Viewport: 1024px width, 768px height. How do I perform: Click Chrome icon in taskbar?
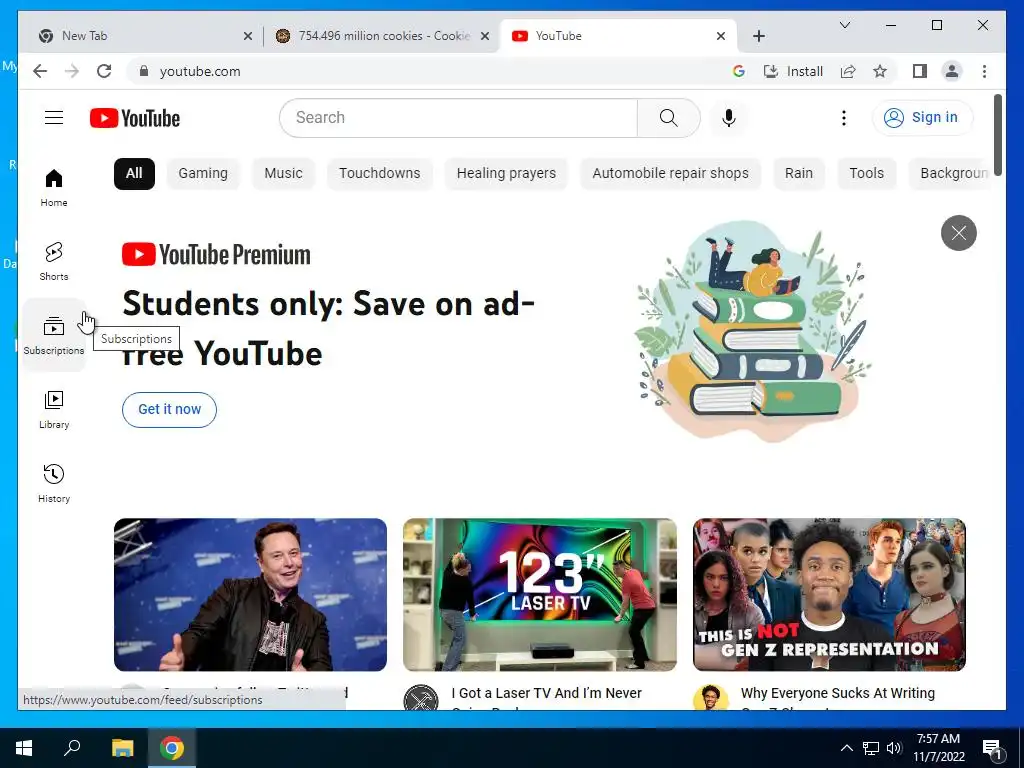tap(172, 748)
